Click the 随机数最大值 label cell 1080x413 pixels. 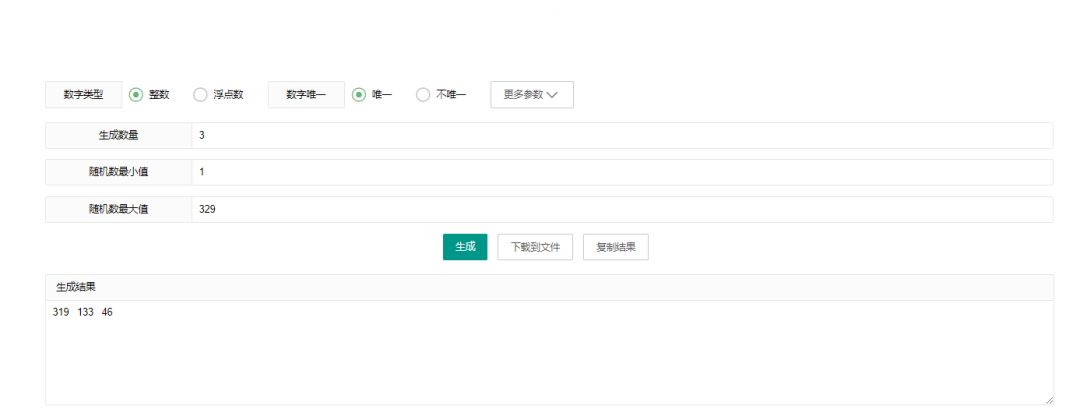click(x=118, y=209)
